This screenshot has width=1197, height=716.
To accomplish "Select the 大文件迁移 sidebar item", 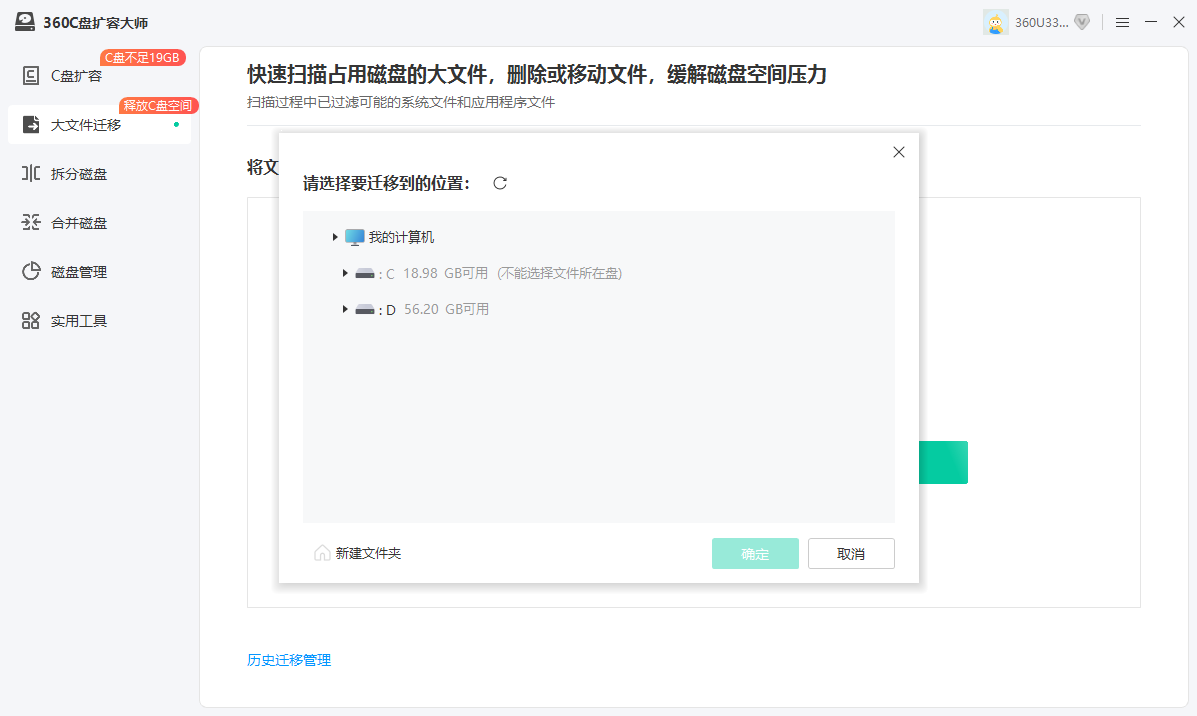I will point(99,124).
